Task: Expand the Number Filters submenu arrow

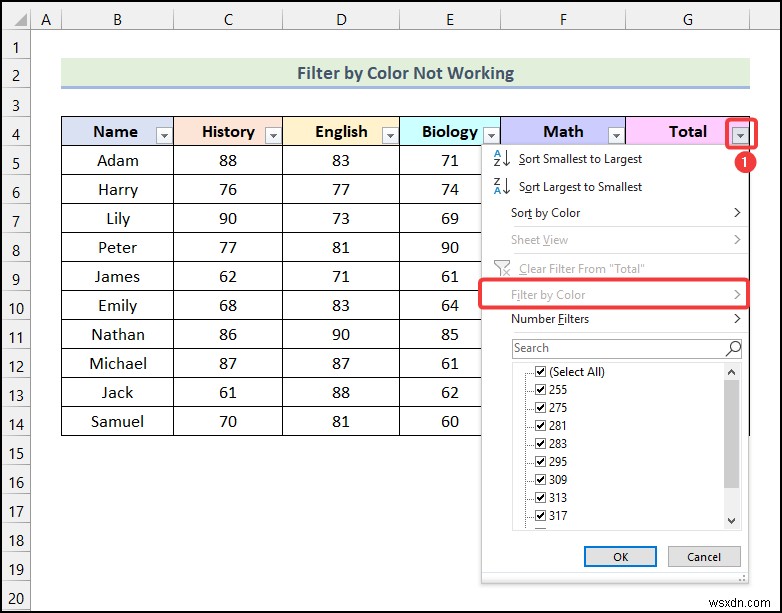Action: pyautogui.click(x=737, y=318)
